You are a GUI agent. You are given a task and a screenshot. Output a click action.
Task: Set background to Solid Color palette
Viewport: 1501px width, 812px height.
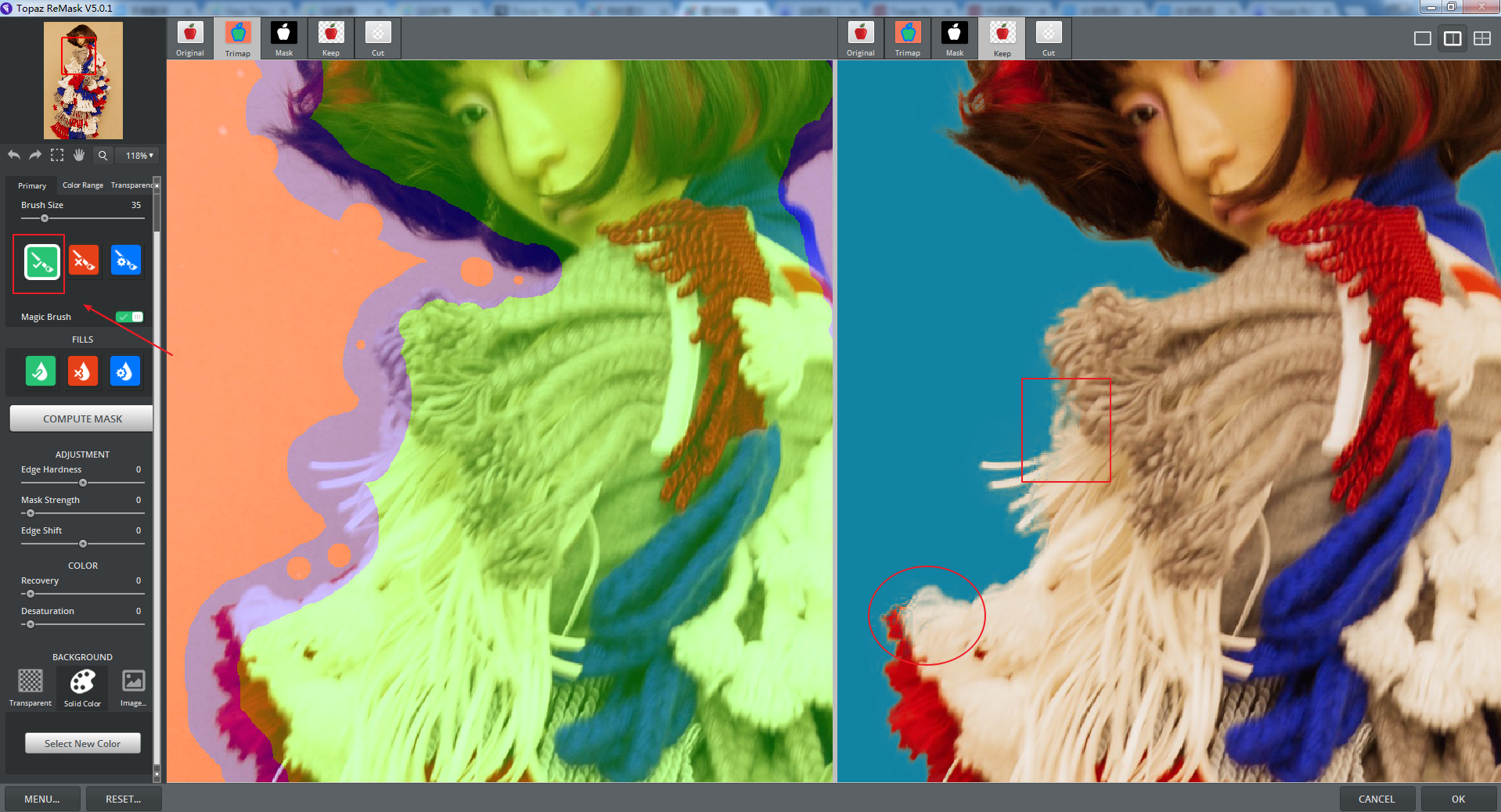pos(82,687)
